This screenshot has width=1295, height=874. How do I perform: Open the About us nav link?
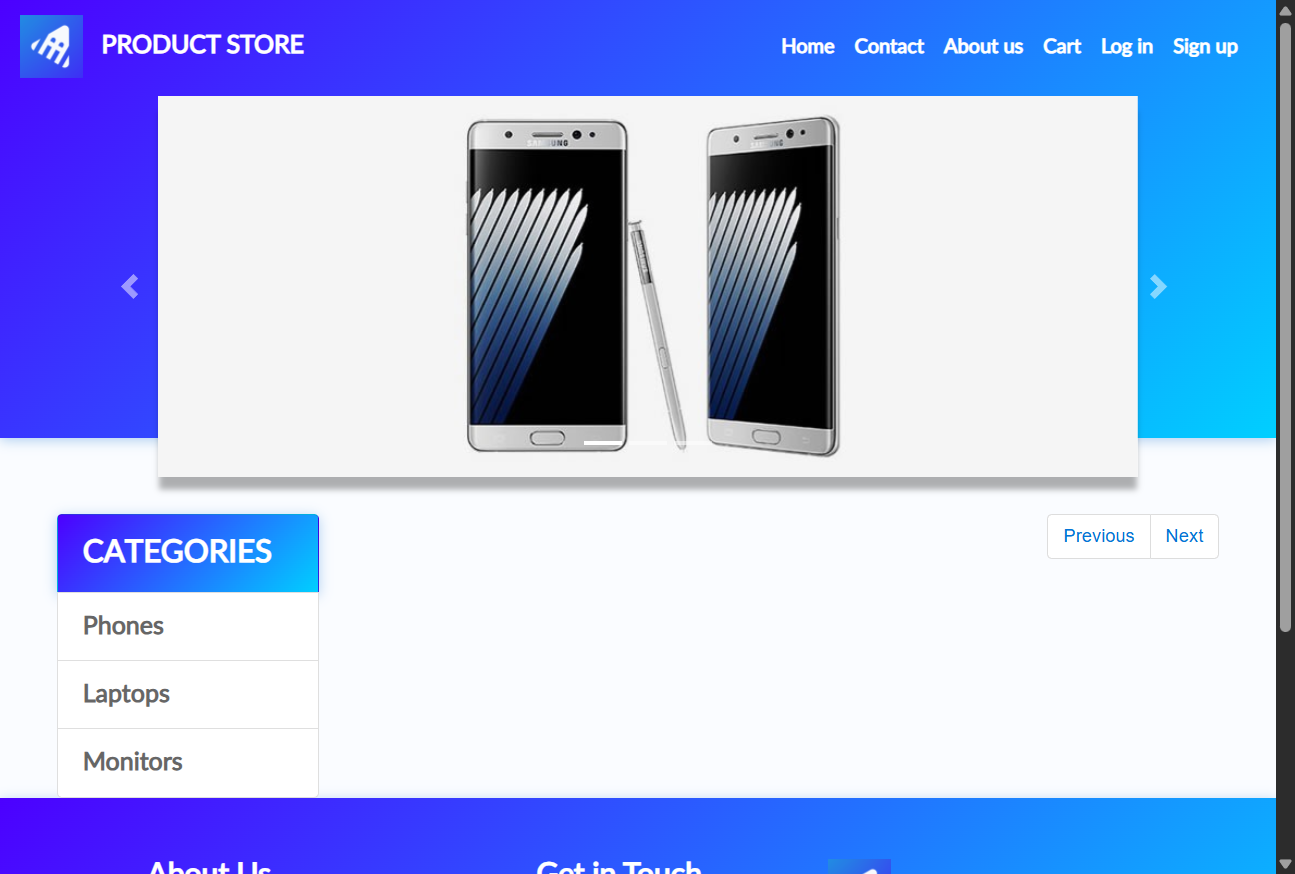tap(983, 46)
